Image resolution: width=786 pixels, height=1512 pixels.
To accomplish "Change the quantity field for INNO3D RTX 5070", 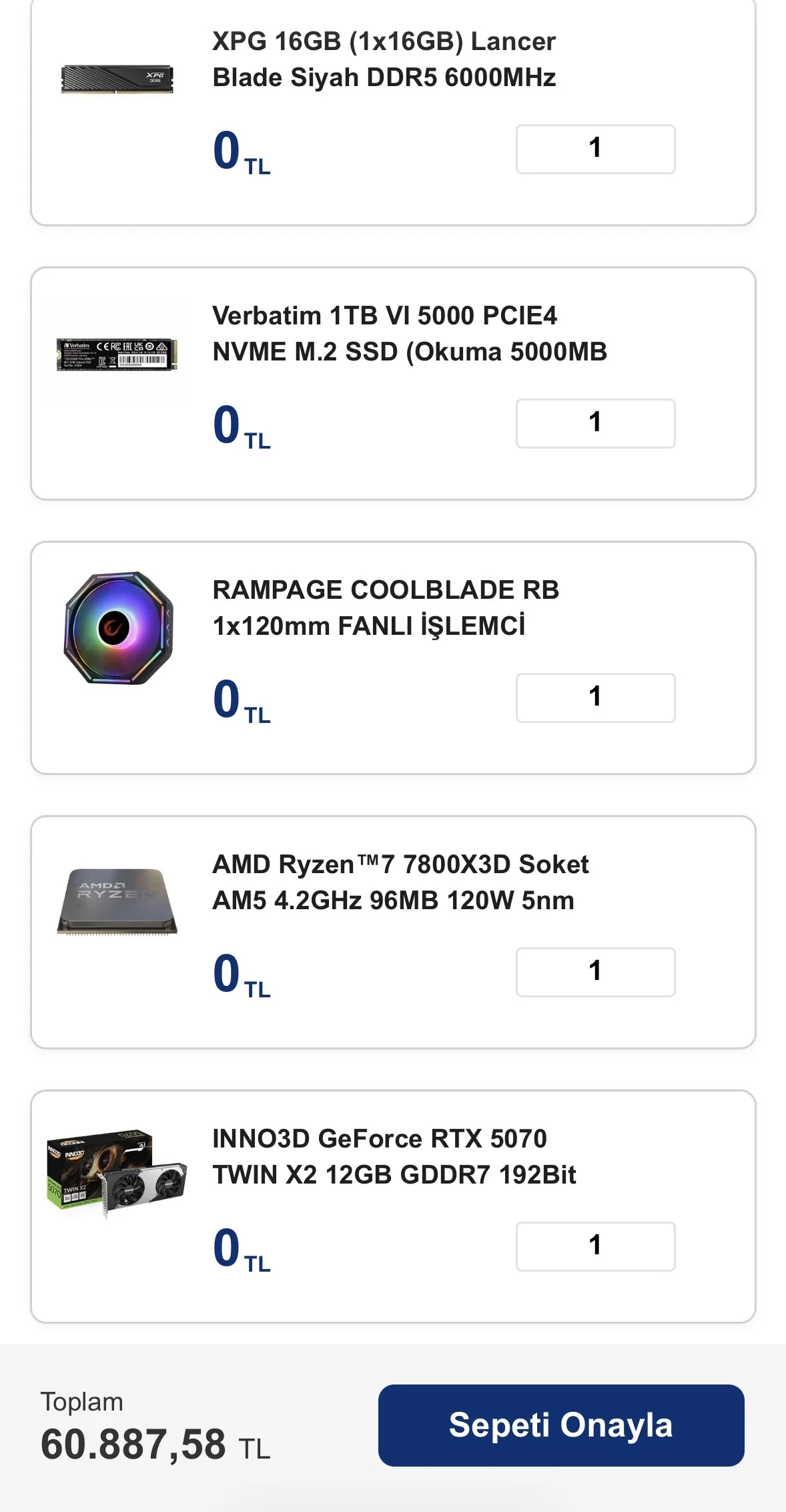I will tap(595, 1246).
